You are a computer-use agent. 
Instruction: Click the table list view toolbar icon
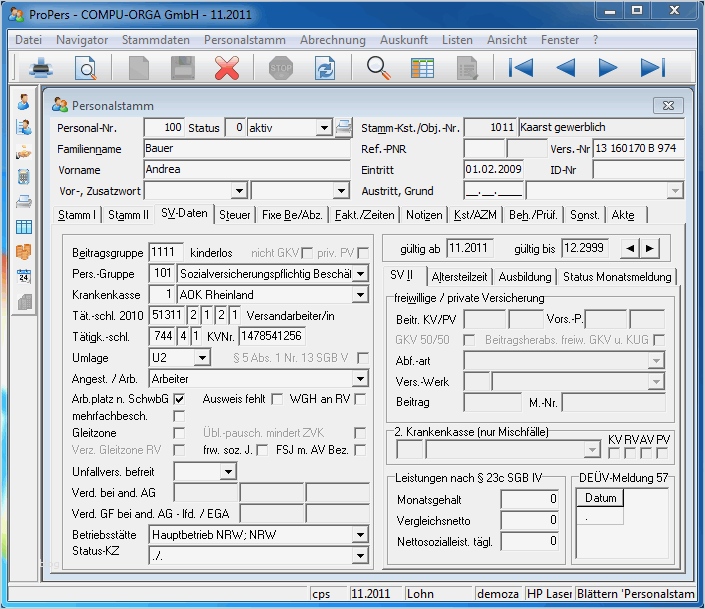pos(423,68)
